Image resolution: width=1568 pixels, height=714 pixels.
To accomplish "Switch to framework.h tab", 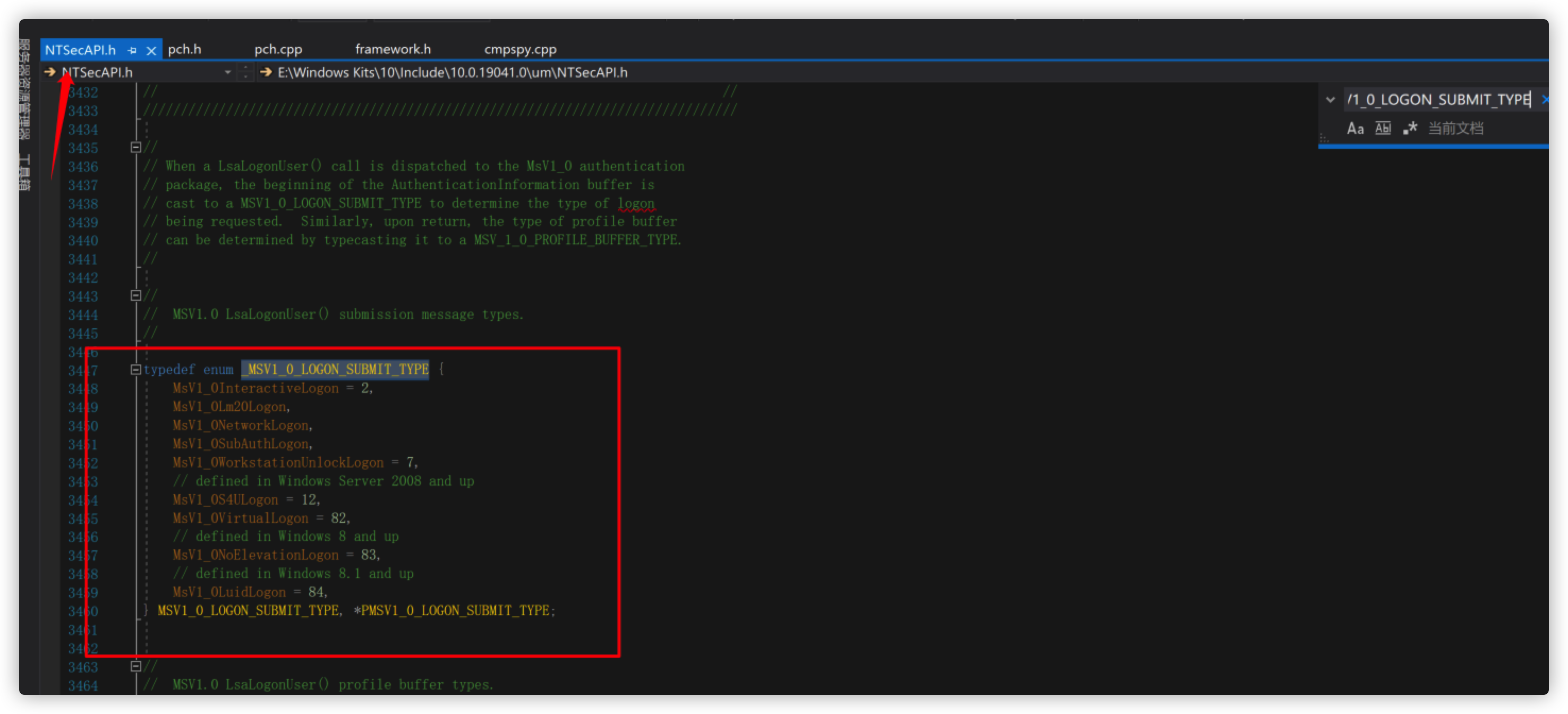I will 393,50.
